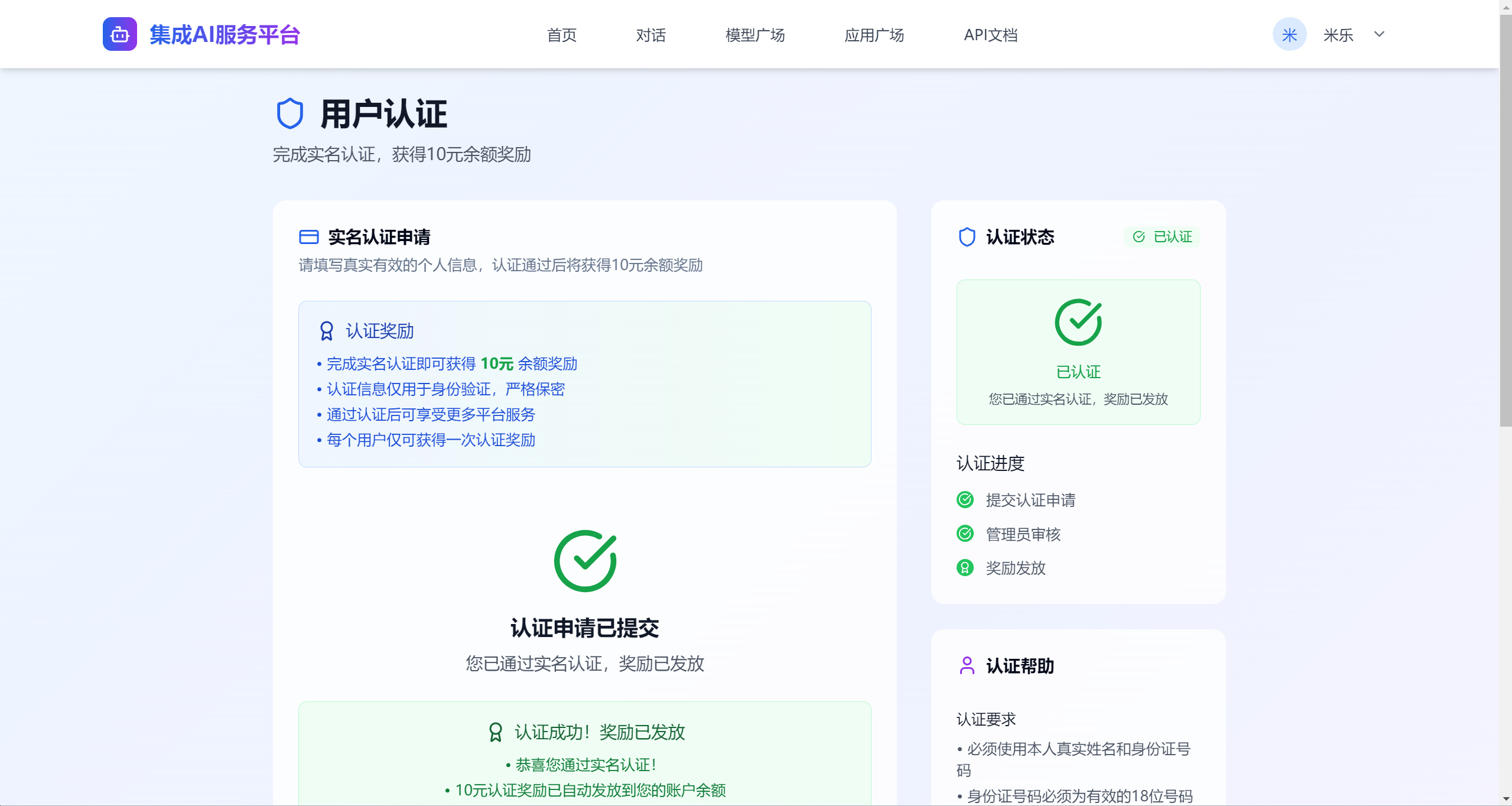Click the 认证要求 subheading

(986, 719)
